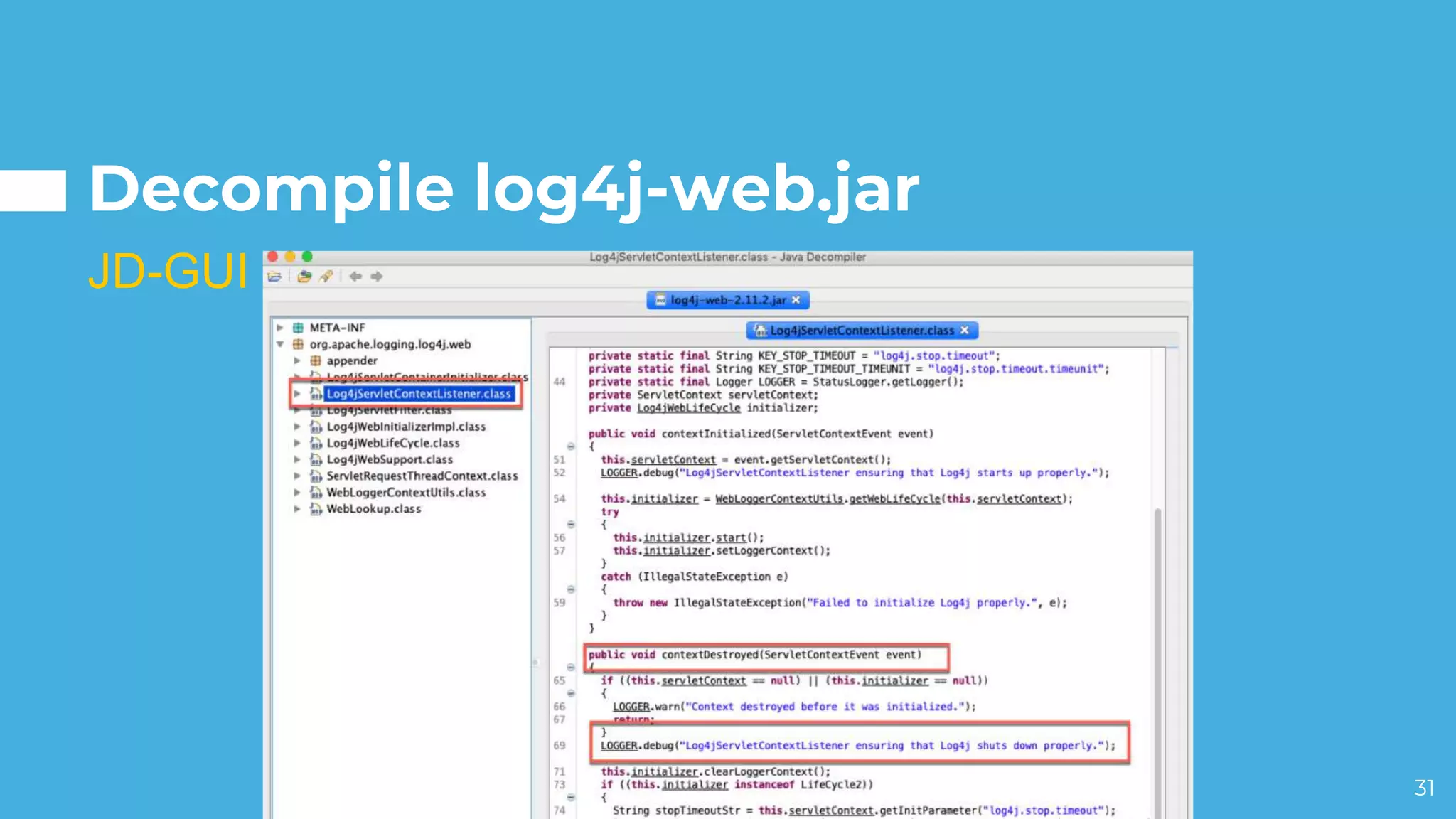Select WebLoggerContextUtils.class in tree
The image size is (1456, 819).
(406, 492)
